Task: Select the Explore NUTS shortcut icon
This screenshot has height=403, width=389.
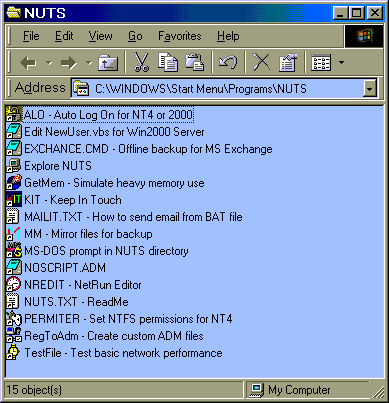Action: [14, 165]
